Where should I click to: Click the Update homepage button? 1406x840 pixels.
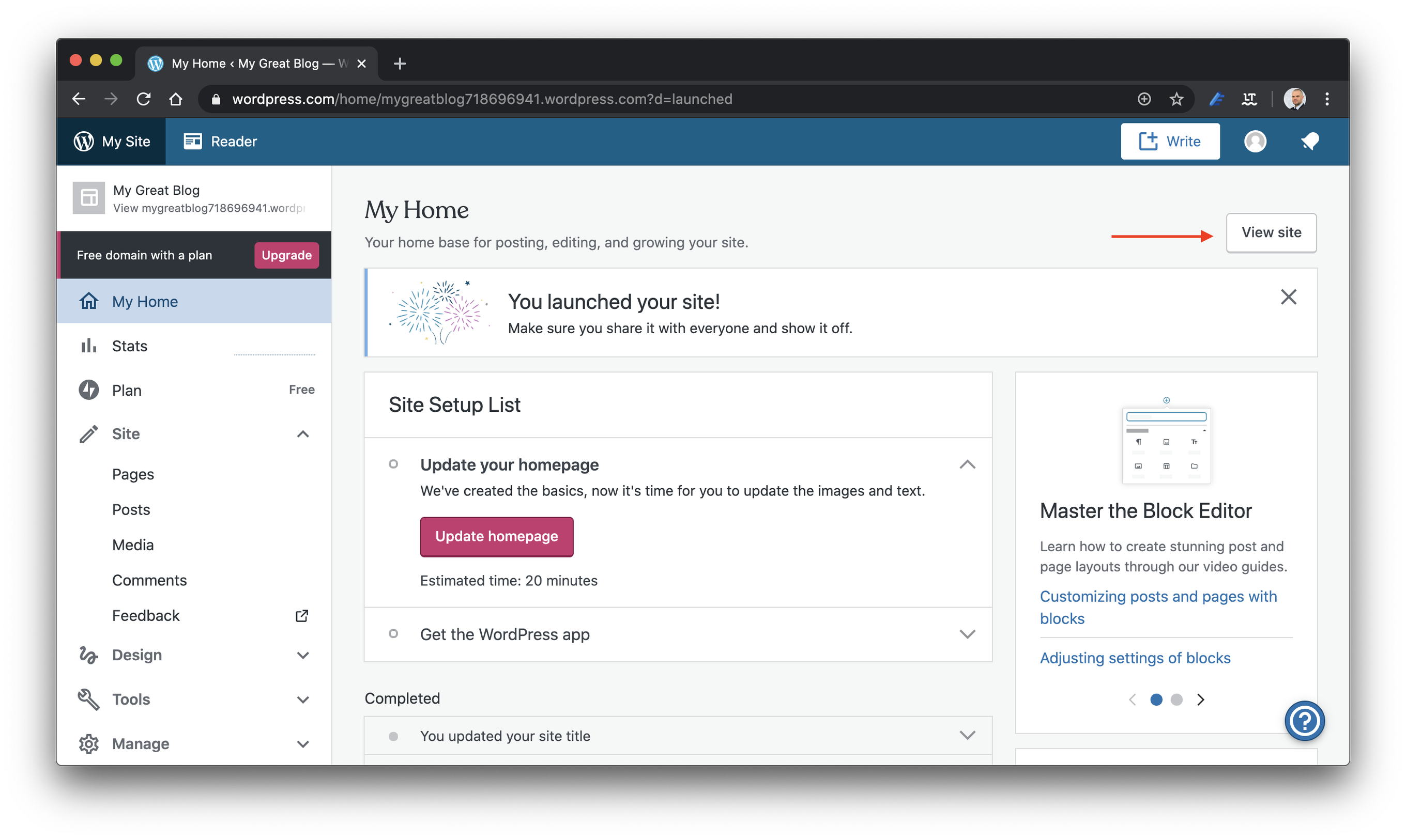[497, 537]
